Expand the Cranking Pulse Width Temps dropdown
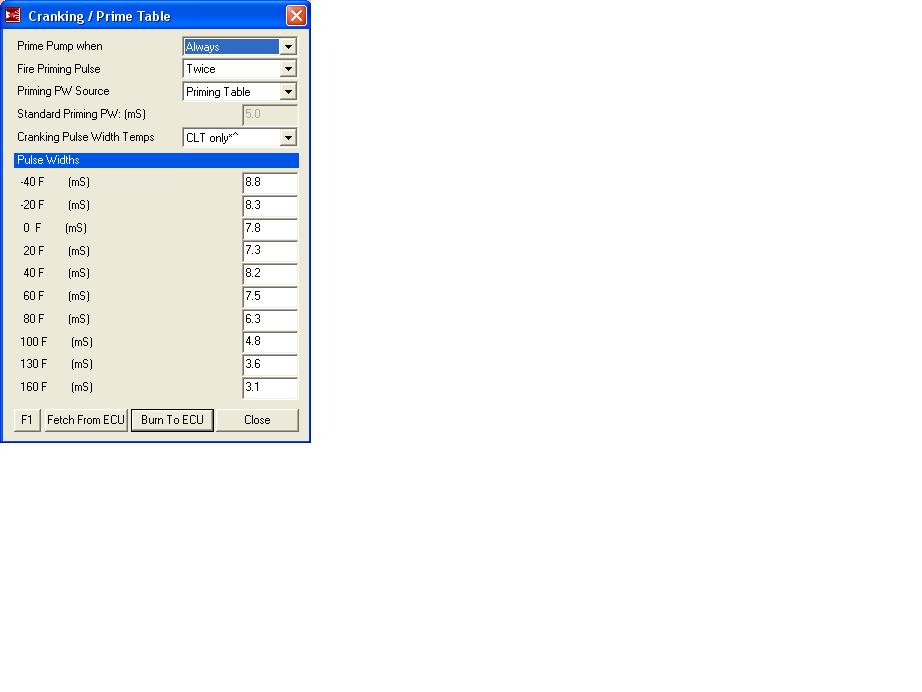 (288, 137)
